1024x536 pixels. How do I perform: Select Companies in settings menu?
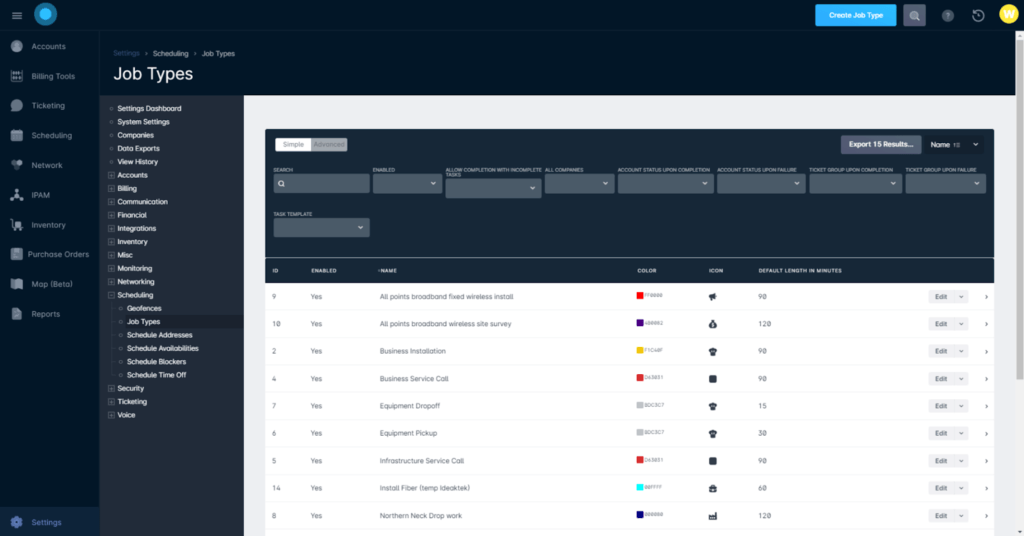pyautogui.click(x=135, y=135)
